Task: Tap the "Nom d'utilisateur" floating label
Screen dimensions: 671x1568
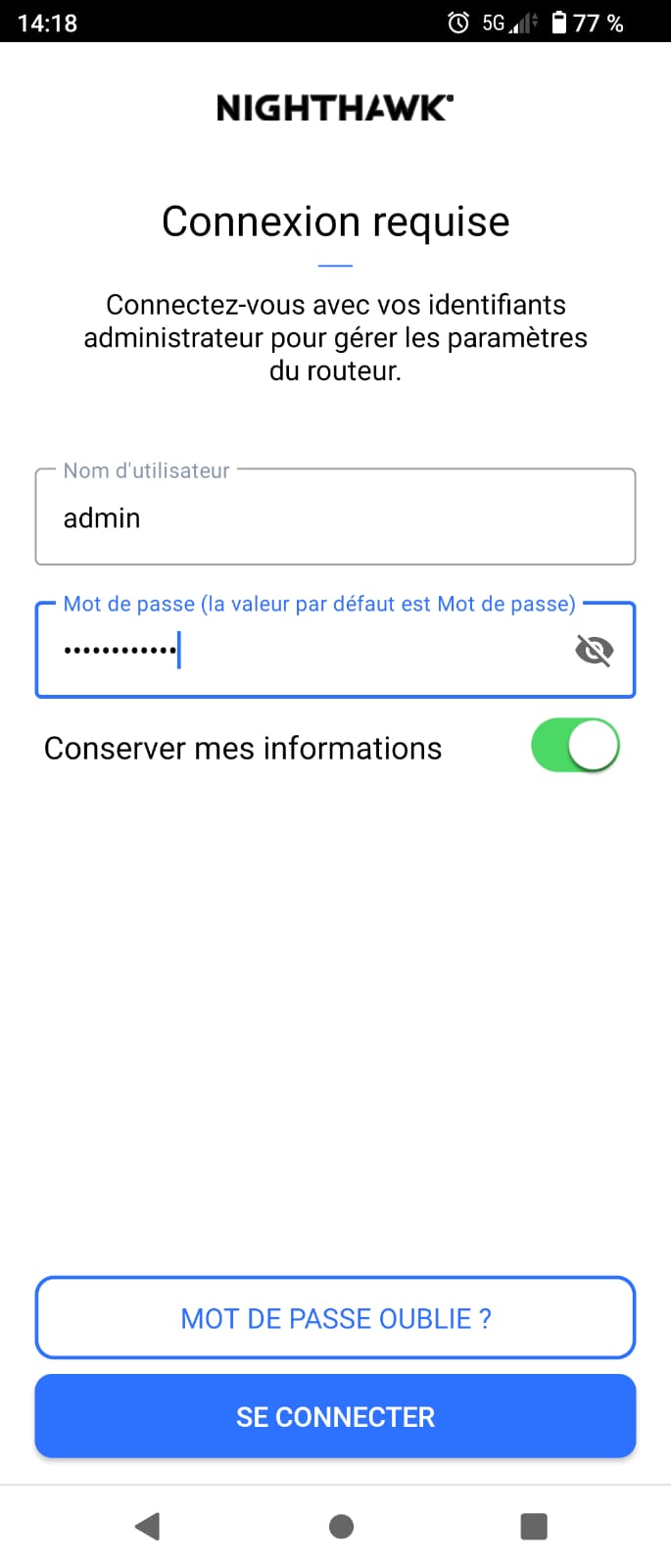Action: 146,470
